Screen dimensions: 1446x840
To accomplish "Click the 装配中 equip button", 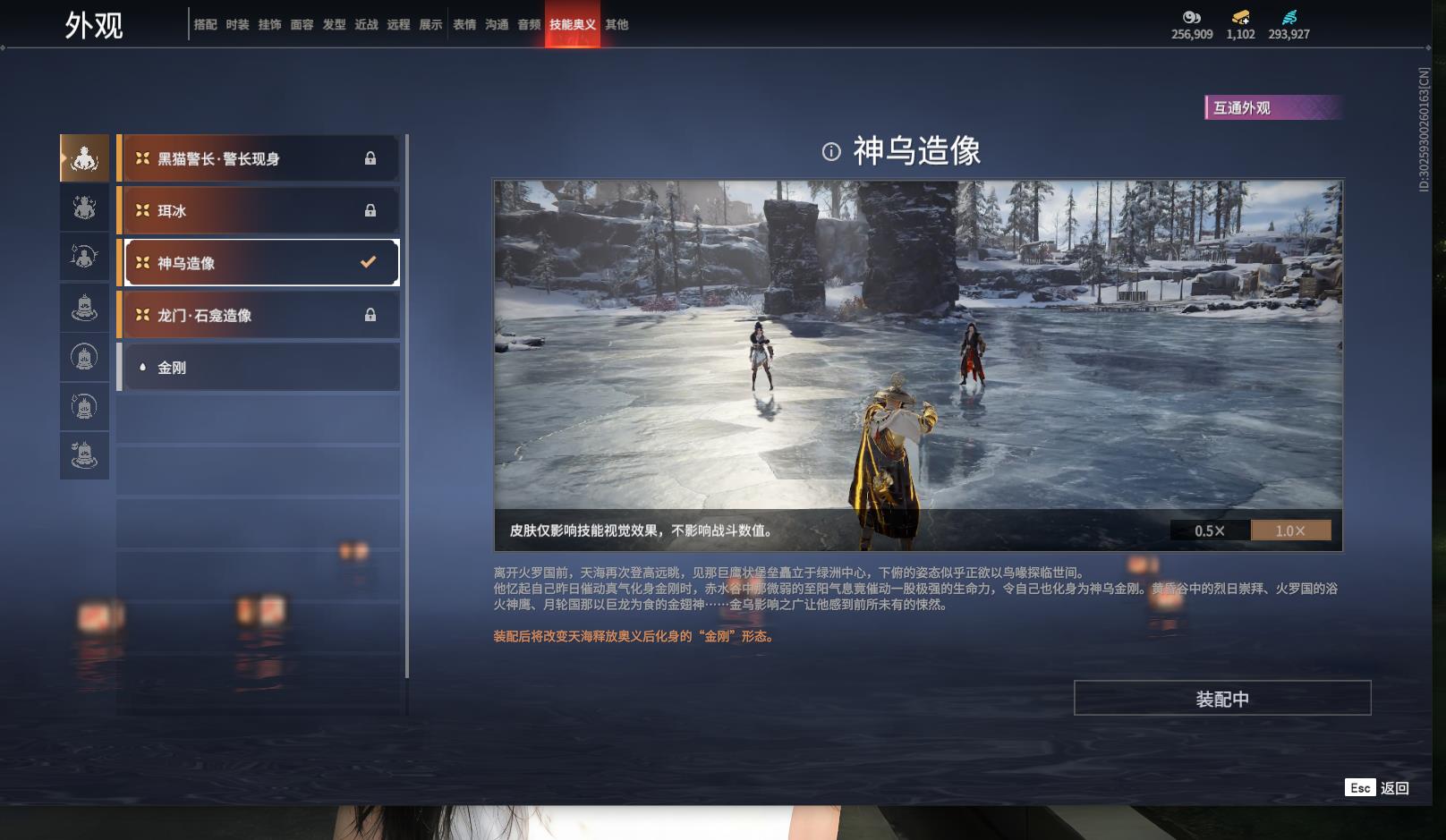I will coord(1222,698).
